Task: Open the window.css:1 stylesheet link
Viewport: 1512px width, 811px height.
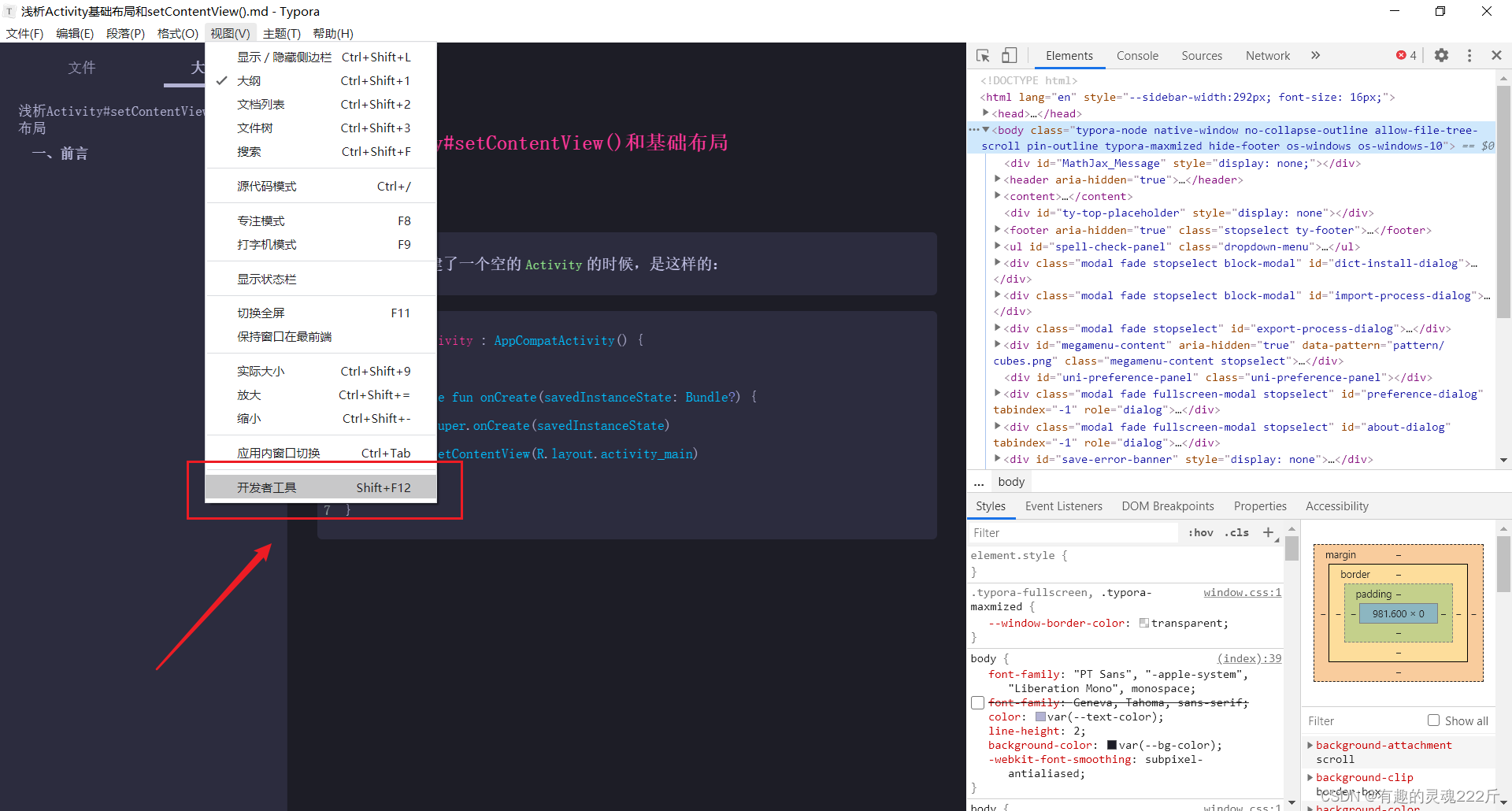Action: coord(1242,592)
